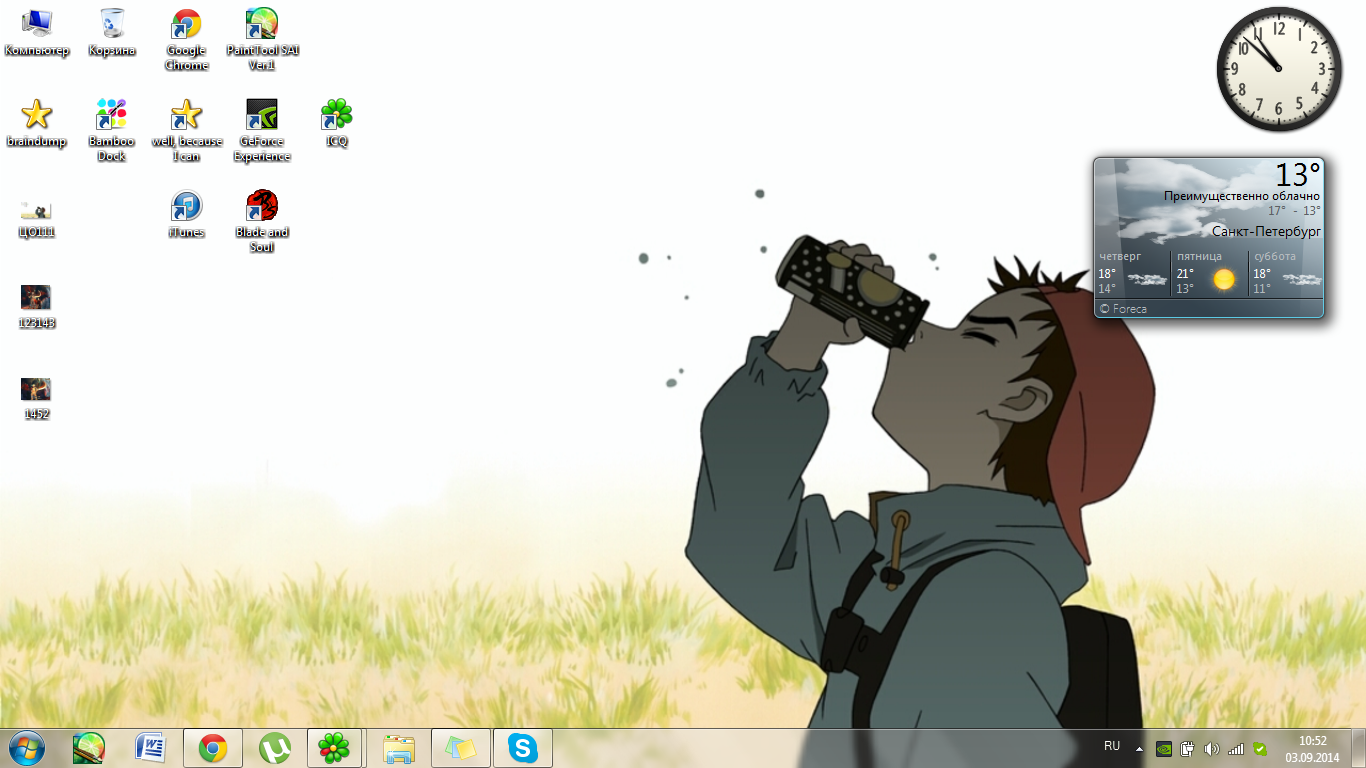
Task: Click the Show desktop strip
Action: [1359, 748]
